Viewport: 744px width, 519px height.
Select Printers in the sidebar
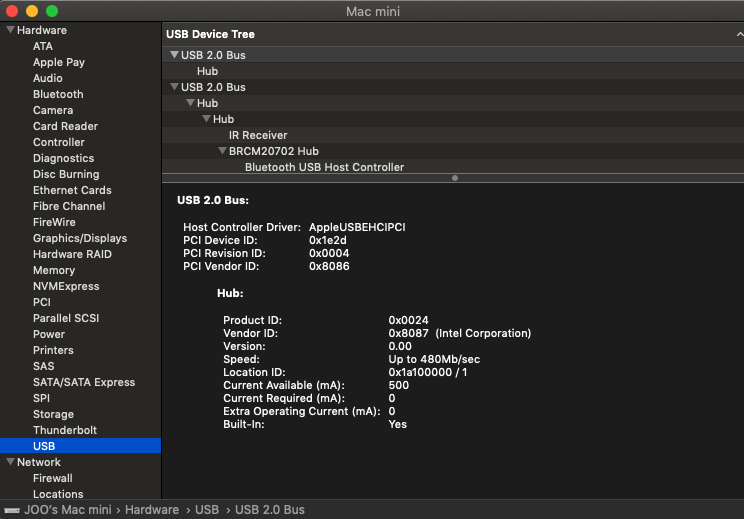point(53,350)
